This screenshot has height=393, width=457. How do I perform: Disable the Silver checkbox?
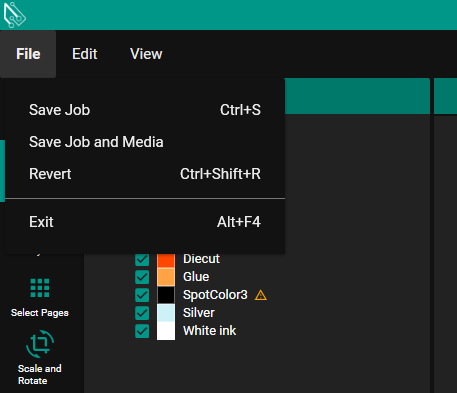pyautogui.click(x=142, y=313)
